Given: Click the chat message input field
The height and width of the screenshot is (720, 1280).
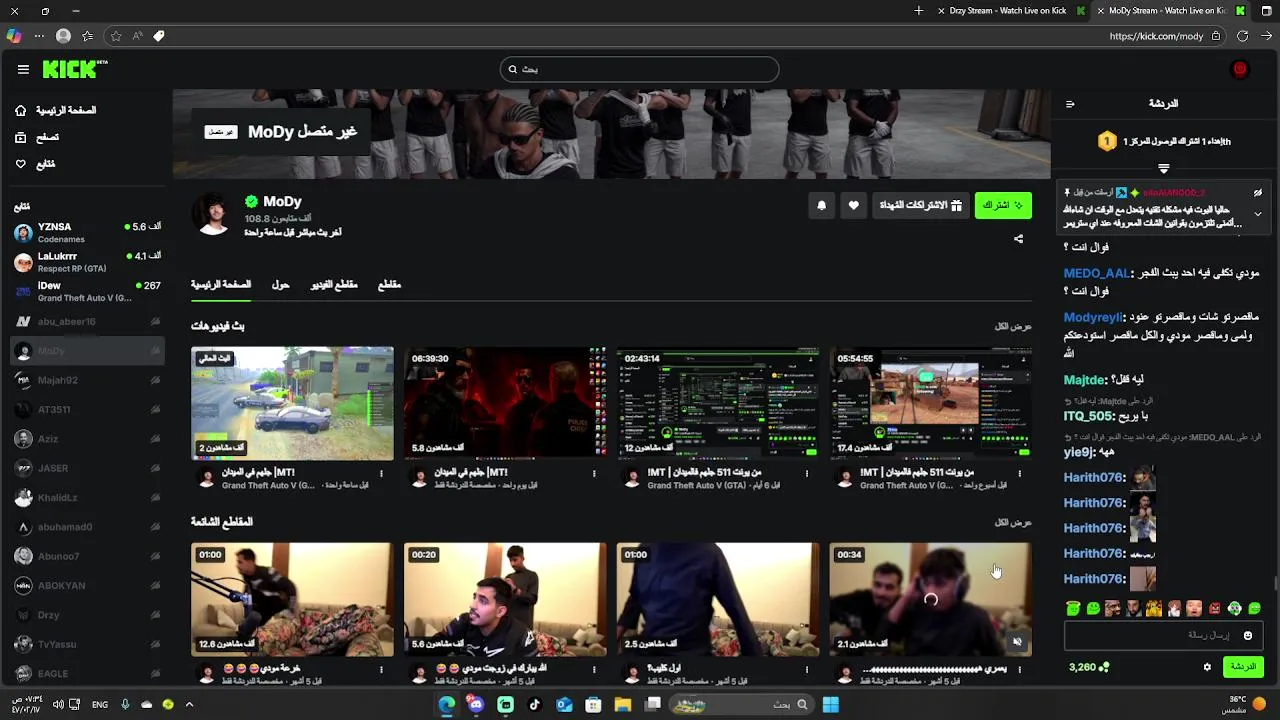Looking at the screenshot, I should (x=1162, y=635).
